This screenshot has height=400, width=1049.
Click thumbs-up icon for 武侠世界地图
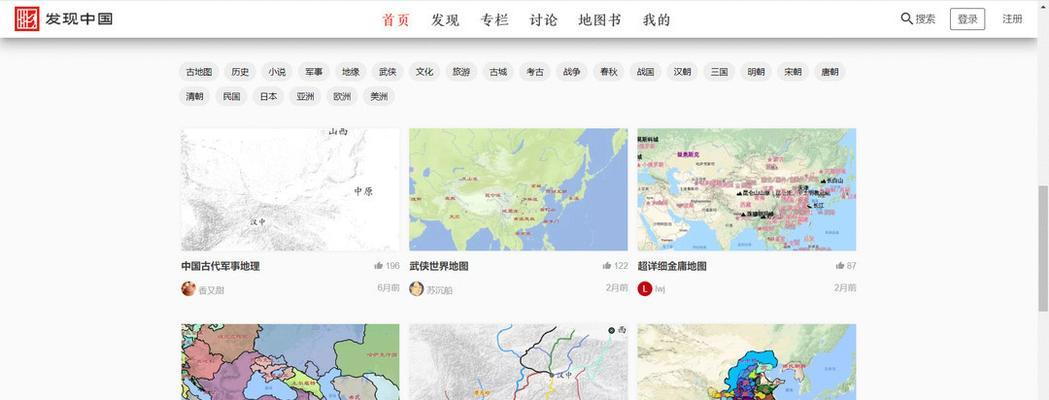click(x=607, y=266)
